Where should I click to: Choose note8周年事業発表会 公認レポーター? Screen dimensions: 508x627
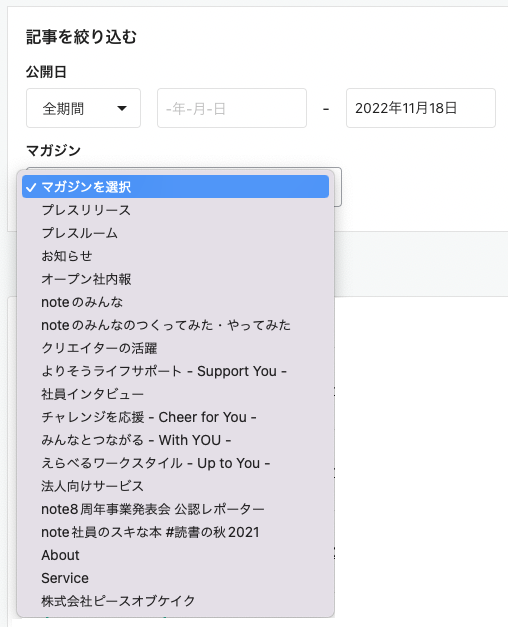[x=175, y=509]
